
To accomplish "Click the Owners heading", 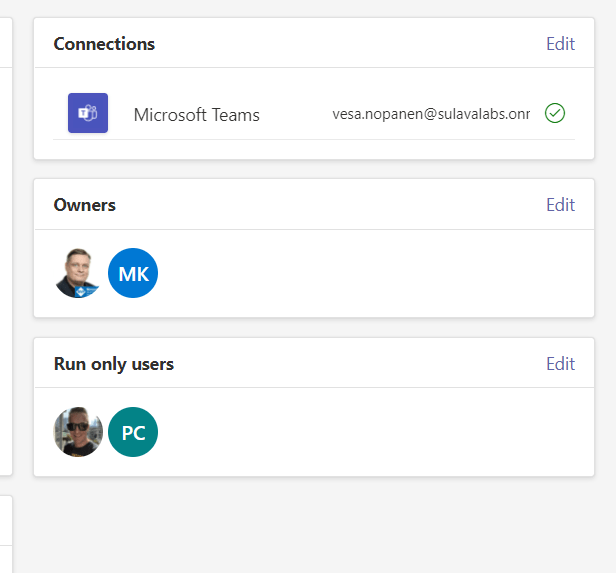I will click(x=84, y=205).
